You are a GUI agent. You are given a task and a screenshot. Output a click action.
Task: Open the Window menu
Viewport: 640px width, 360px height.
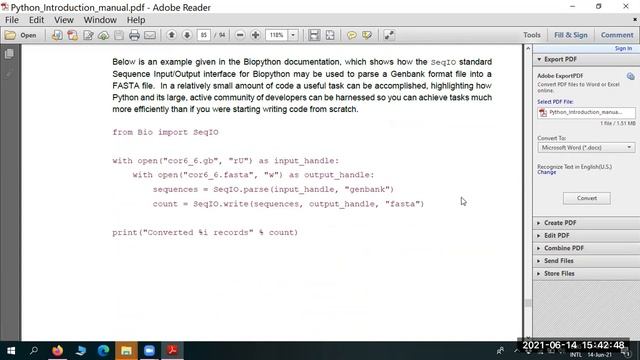(x=100, y=20)
